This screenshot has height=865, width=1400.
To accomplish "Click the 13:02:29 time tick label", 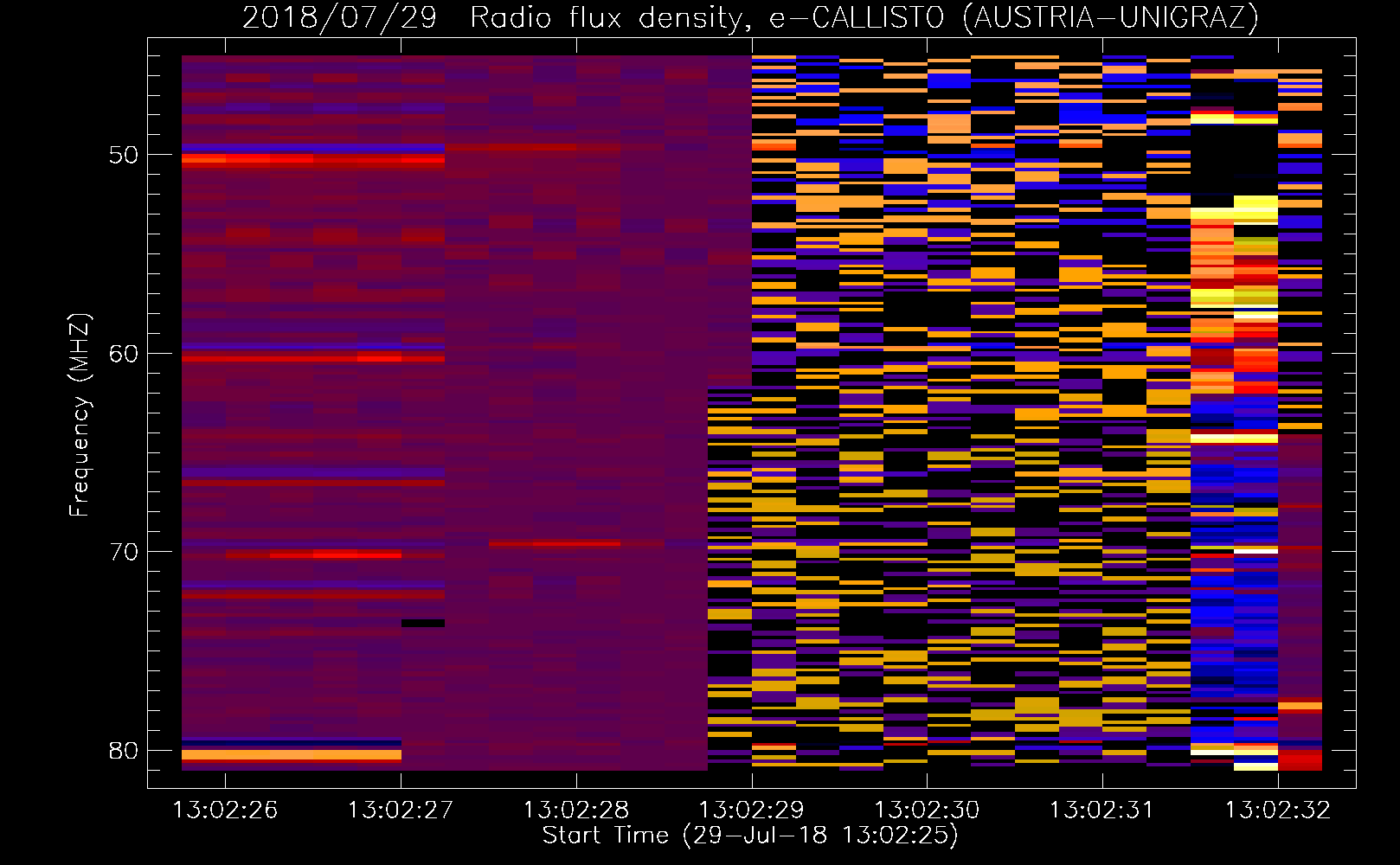I will coord(751,810).
